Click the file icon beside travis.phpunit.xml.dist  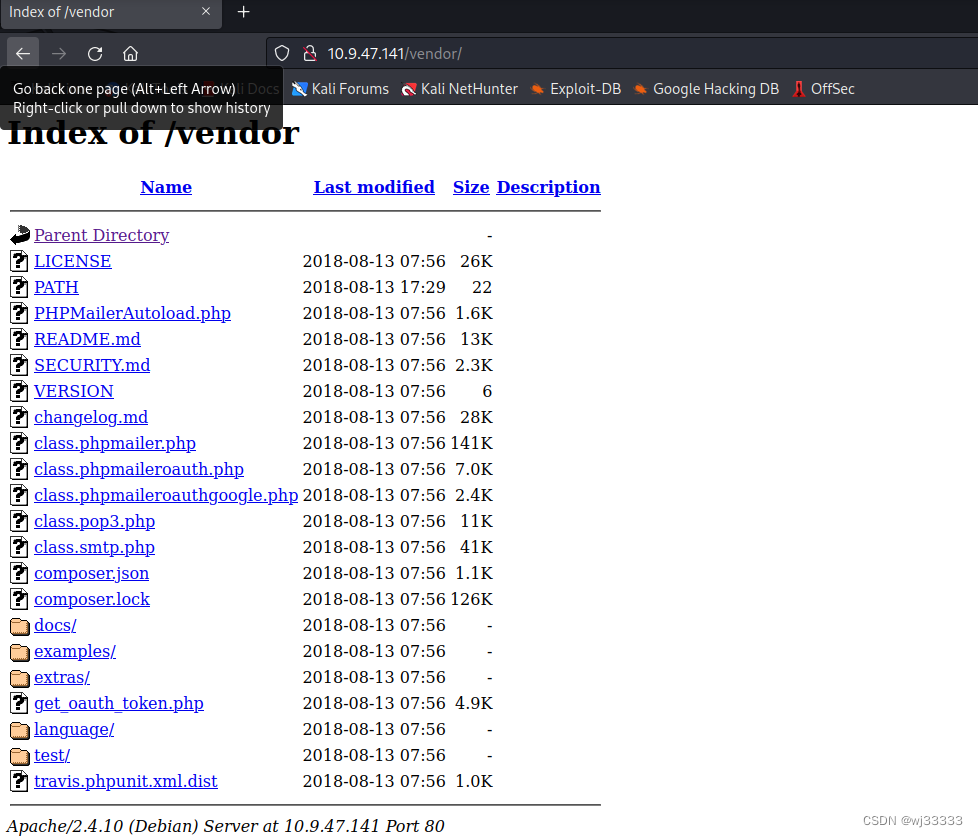[19, 781]
